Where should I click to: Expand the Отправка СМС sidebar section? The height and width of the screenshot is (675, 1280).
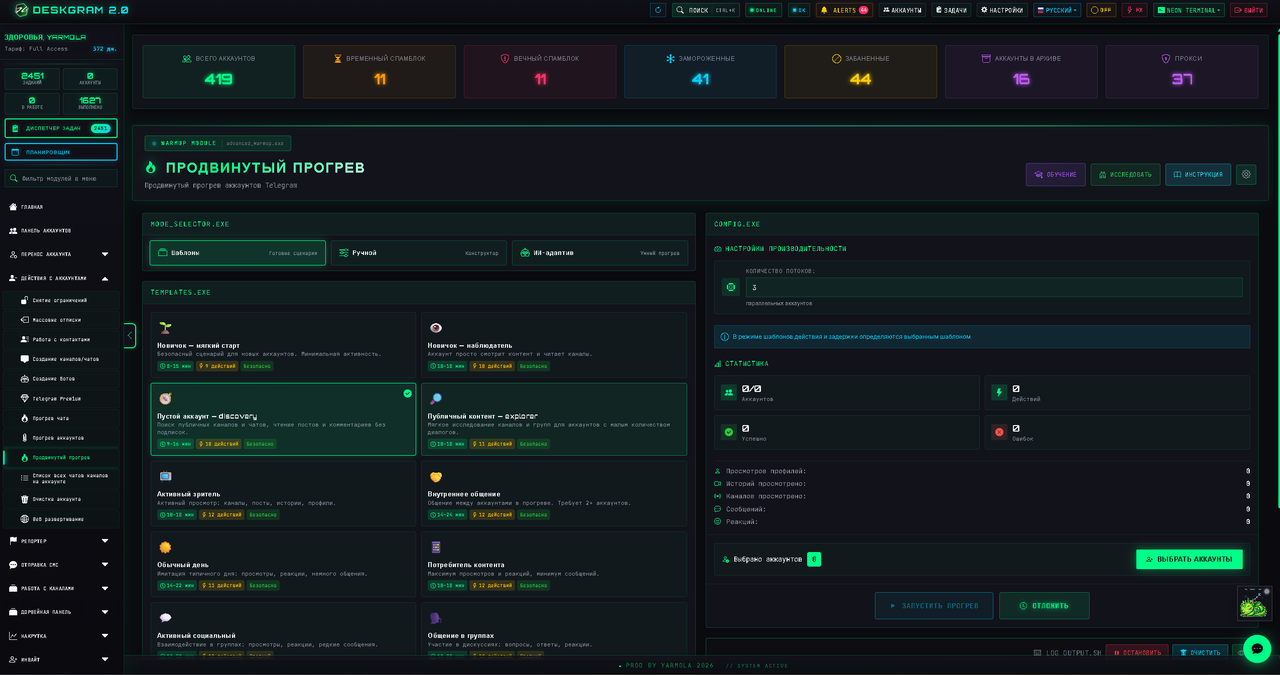click(x=60, y=565)
